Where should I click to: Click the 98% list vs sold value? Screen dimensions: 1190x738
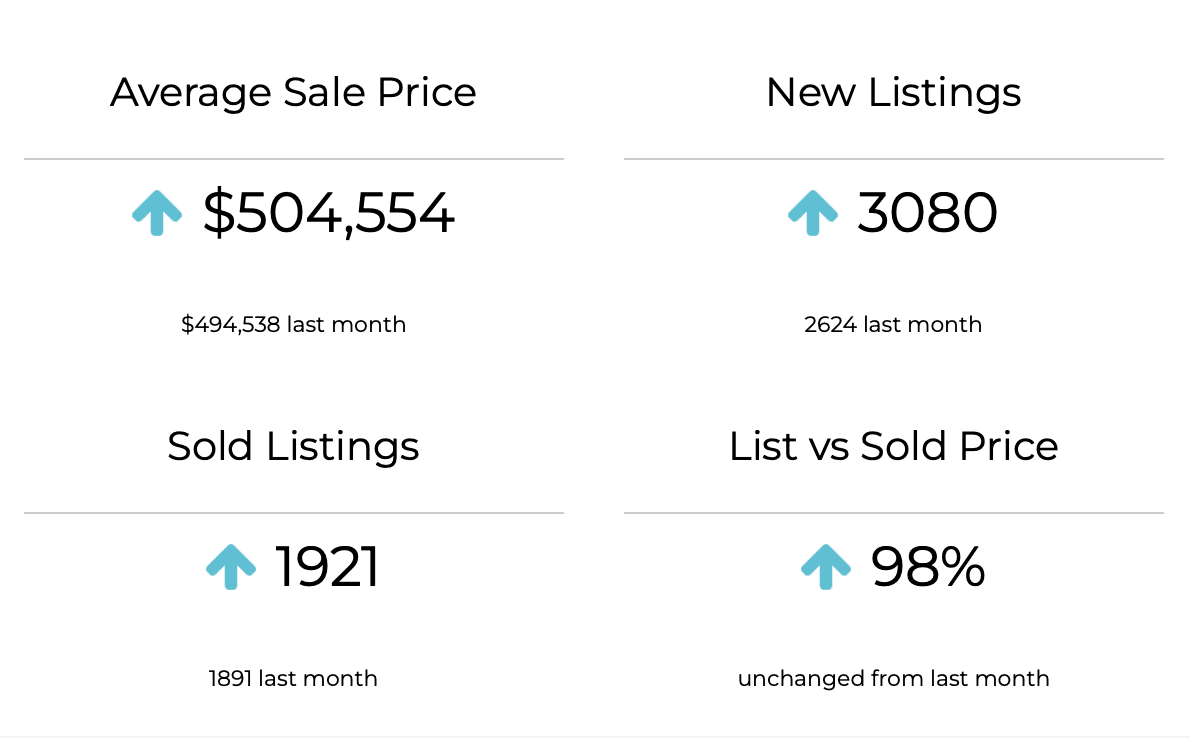[x=928, y=567]
